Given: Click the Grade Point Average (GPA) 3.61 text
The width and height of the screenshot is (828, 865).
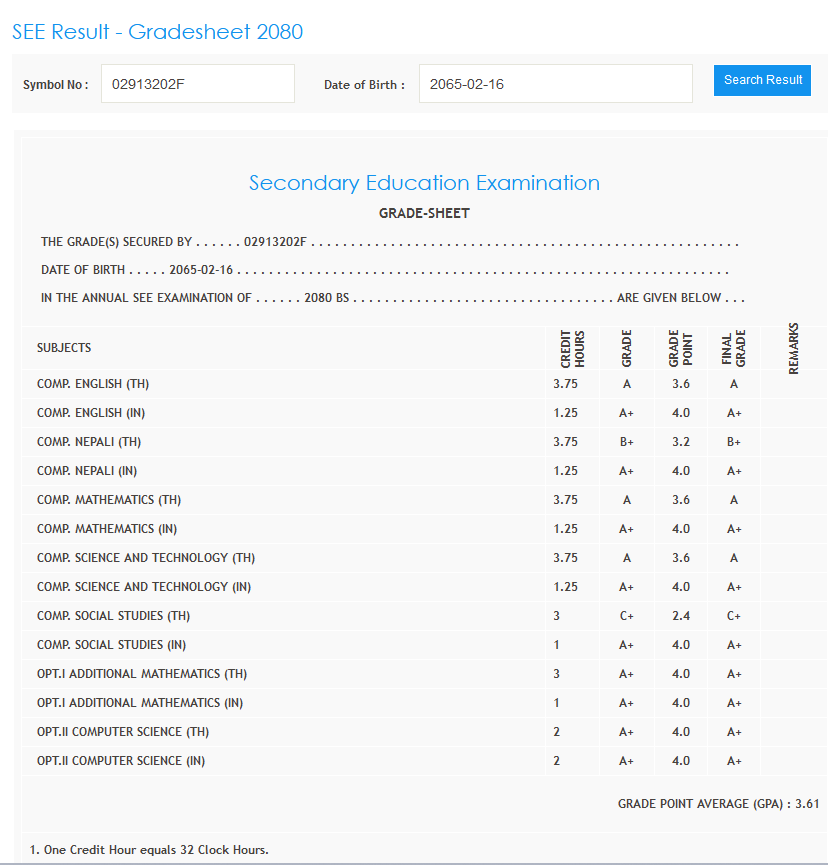Looking at the screenshot, I should tap(718, 804).
